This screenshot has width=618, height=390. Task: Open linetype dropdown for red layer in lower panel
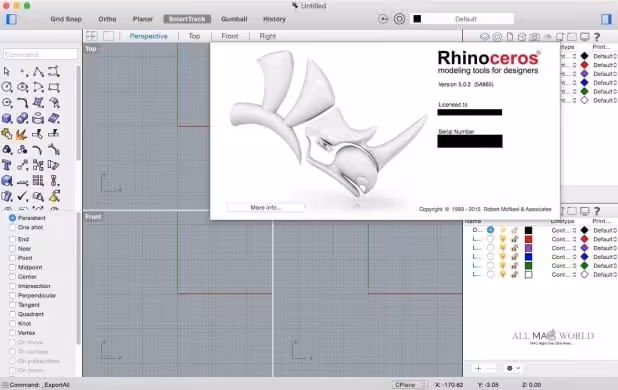(x=564, y=239)
